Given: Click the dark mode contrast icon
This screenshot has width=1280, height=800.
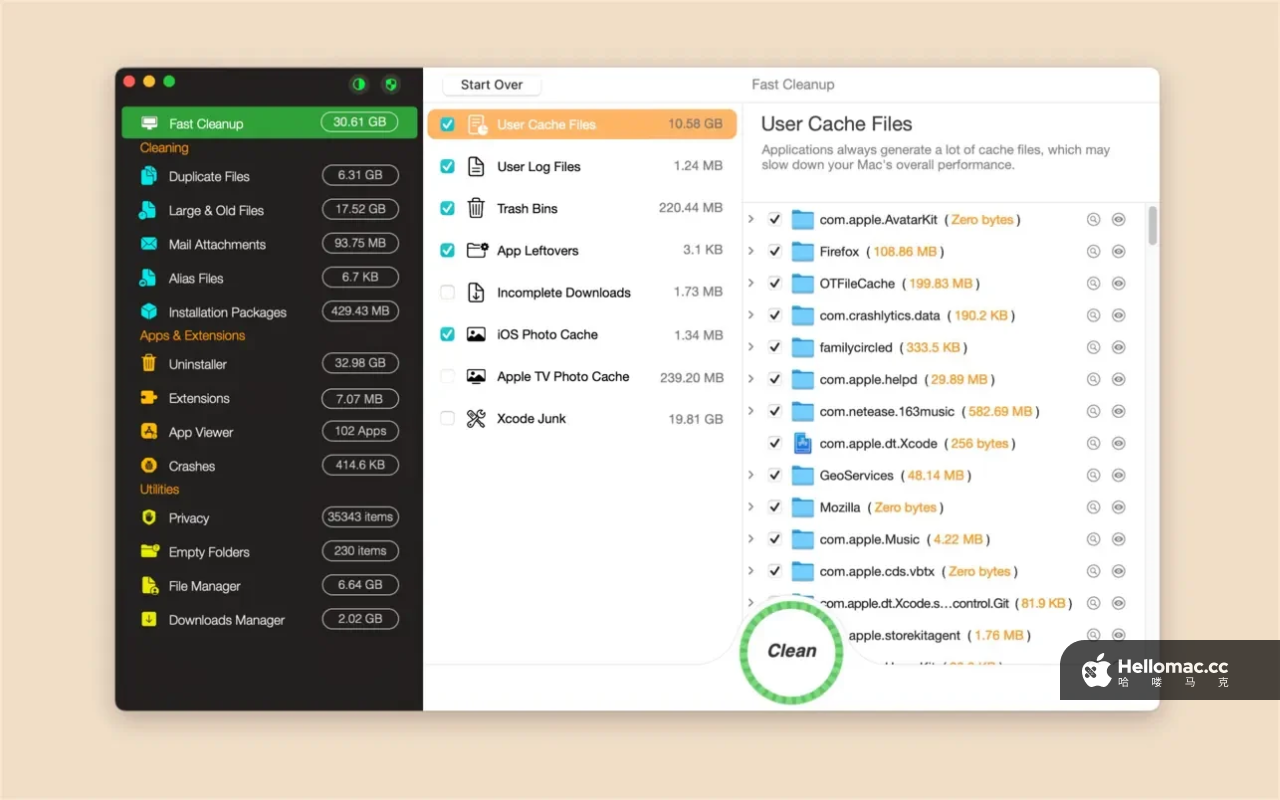Looking at the screenshot, I should tap(358, 85).
